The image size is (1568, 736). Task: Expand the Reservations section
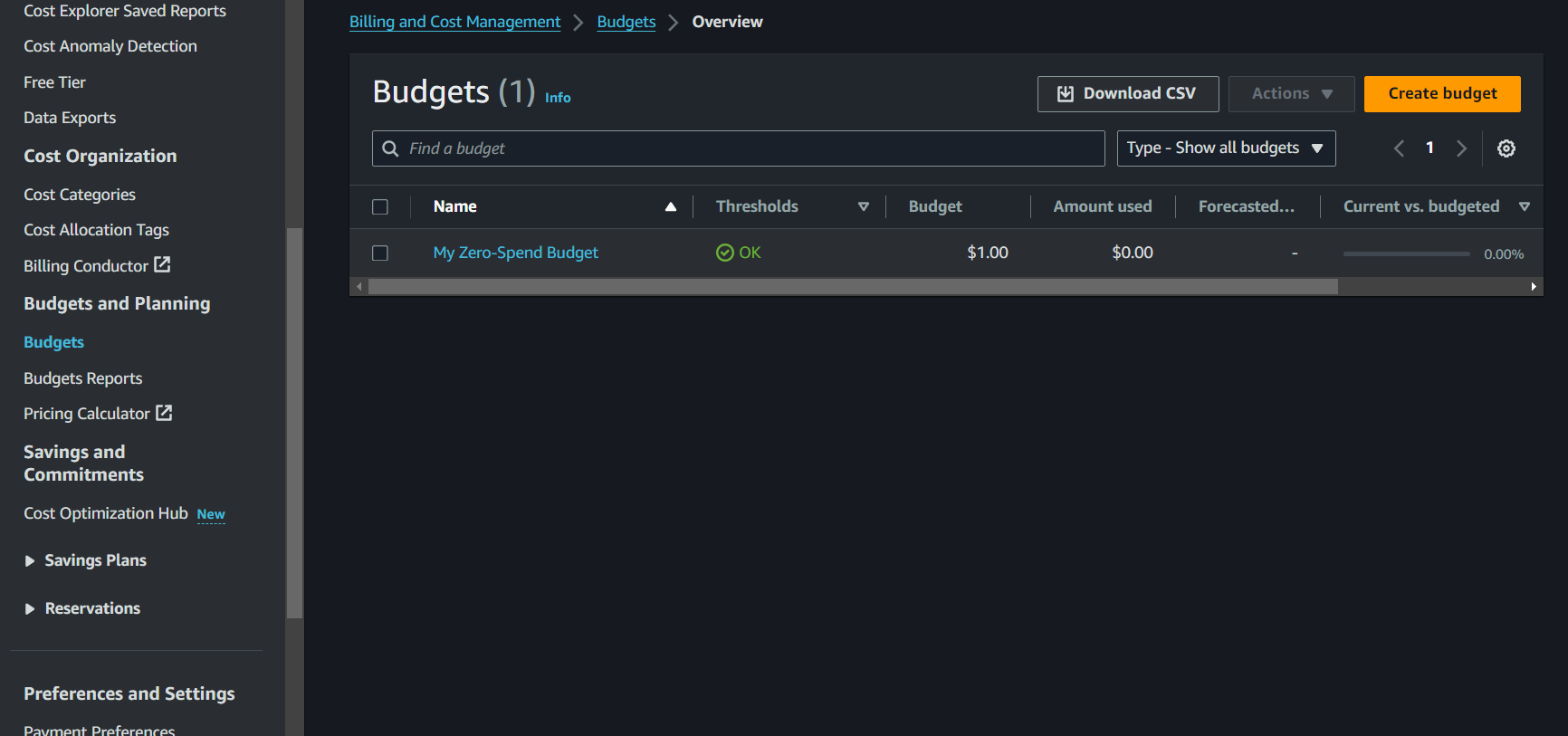pyautogui.click(x=30, y=609)
